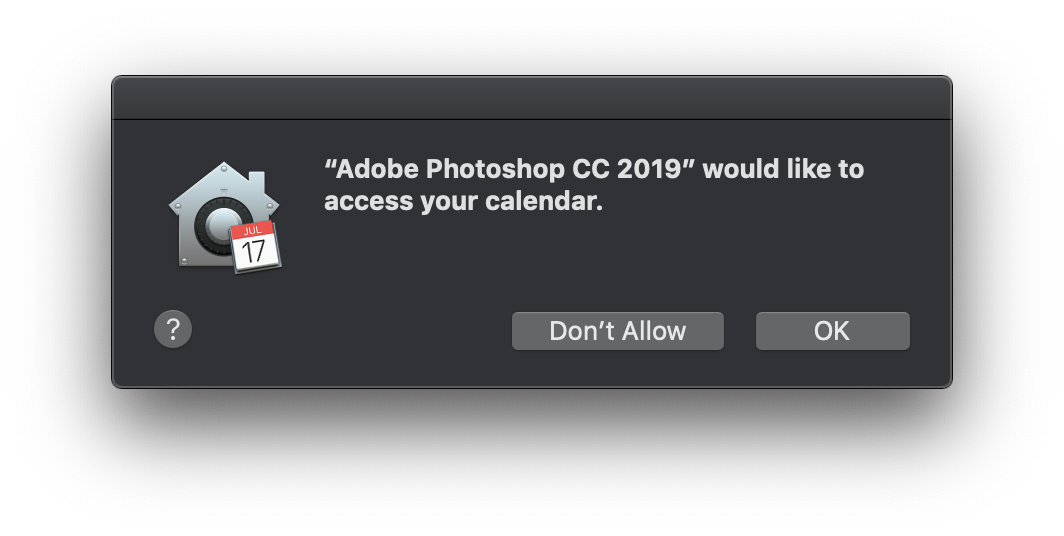The height and width of the screenshot is (536, 1064).
Task: Click the word Adobe in the message
Action: click(377, 169)
